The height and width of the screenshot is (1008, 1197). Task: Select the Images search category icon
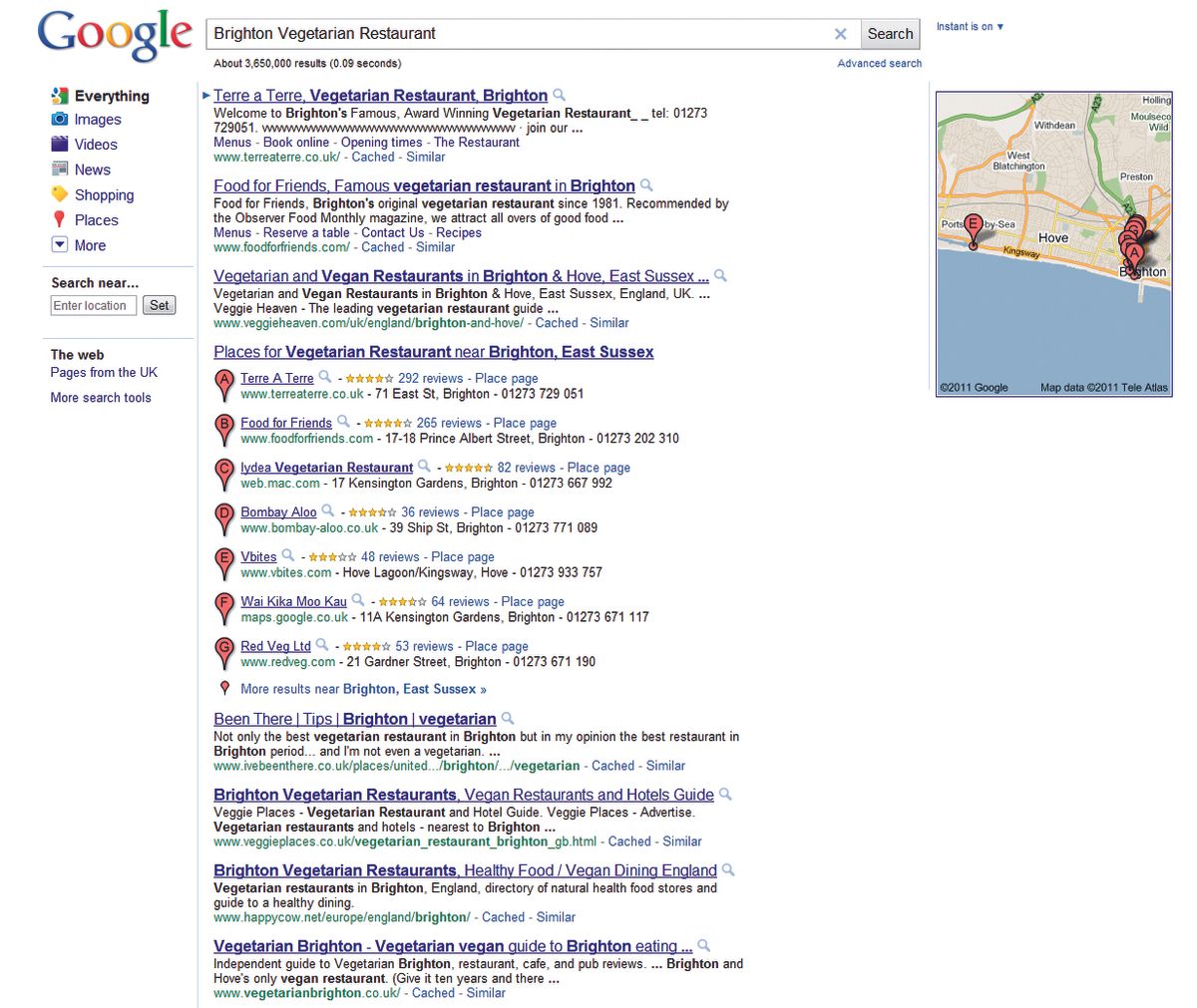click(x=62, y=120)
